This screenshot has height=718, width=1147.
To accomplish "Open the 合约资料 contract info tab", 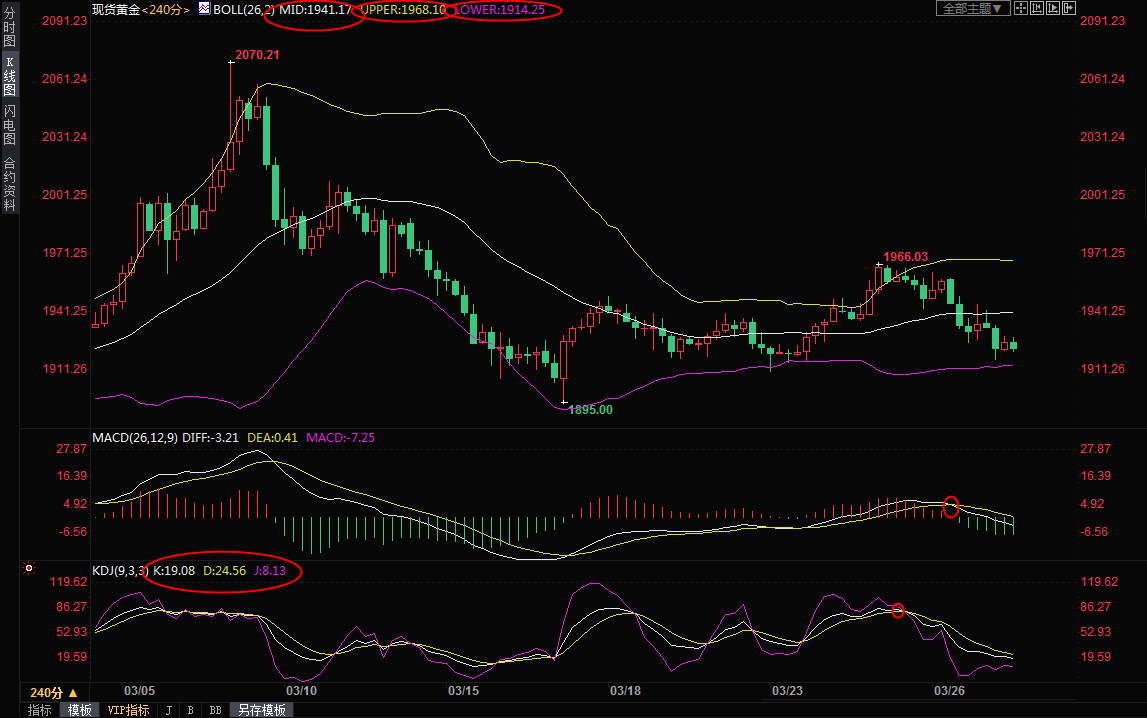I will coord(9,184).
